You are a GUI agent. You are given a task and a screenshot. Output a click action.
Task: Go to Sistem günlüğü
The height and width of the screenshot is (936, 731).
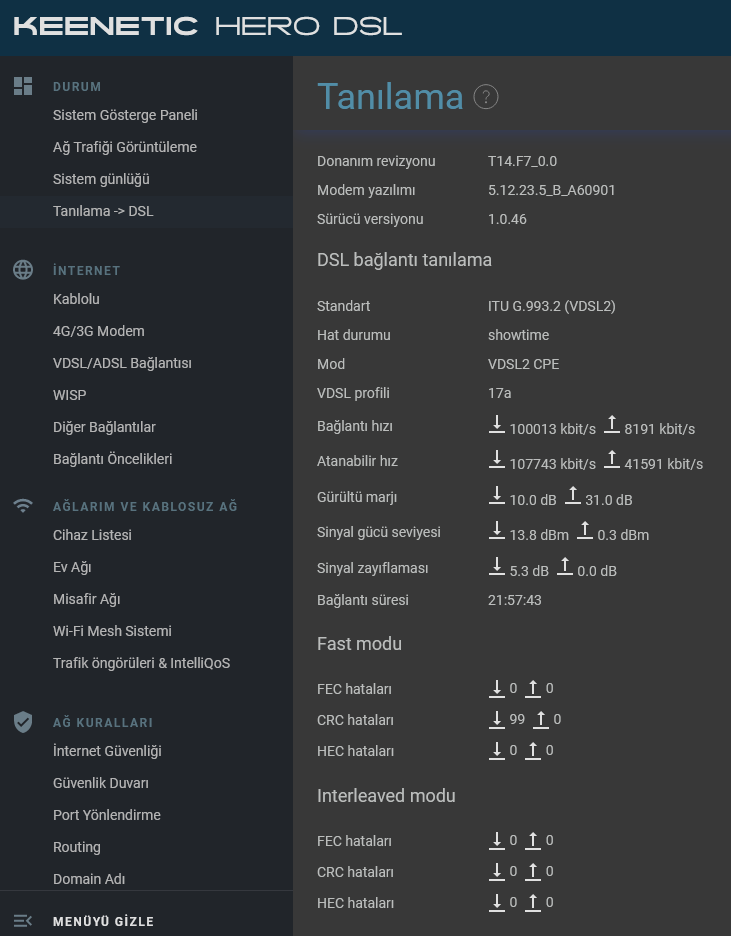101,179
